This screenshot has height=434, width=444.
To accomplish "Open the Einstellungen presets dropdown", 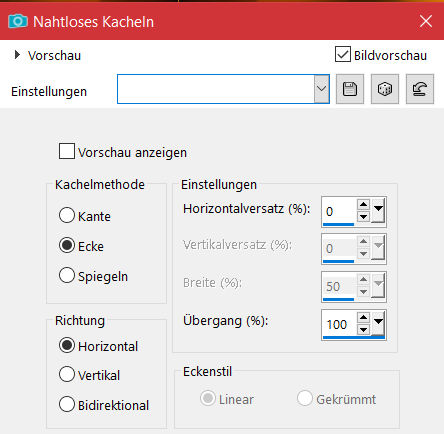I will click(322, 89).
